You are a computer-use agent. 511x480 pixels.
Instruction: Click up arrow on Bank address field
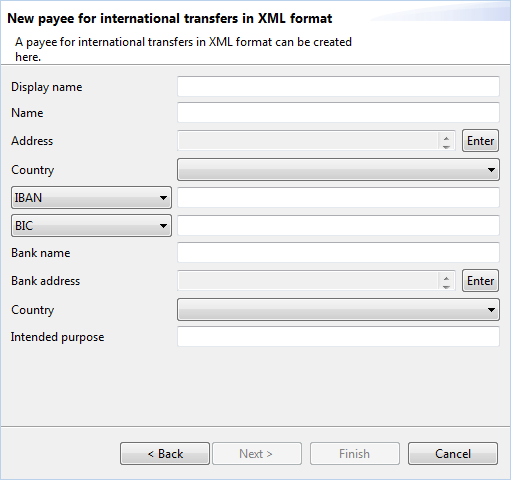tap(446, 278)
